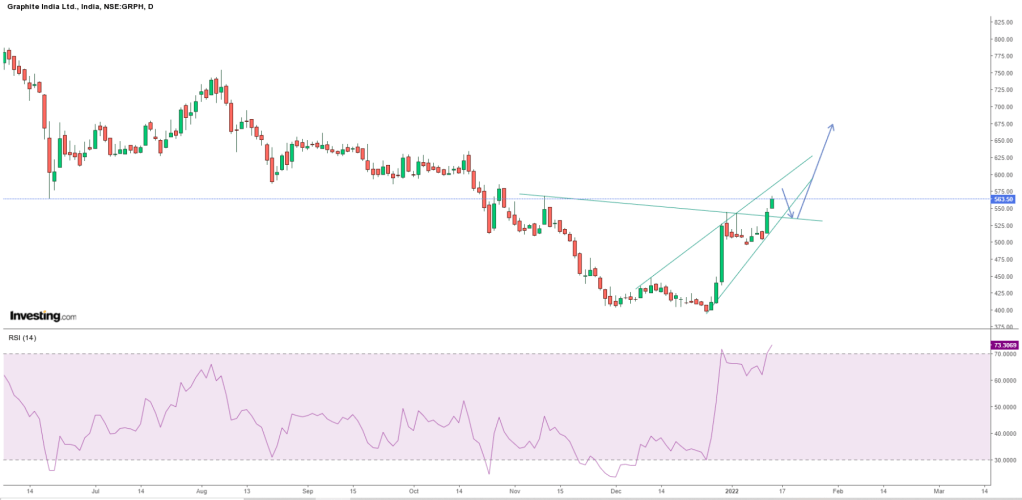Click the 825.00 label on price axis
This screenshot has height=500, width=1022.
[x=1002, y=21]
